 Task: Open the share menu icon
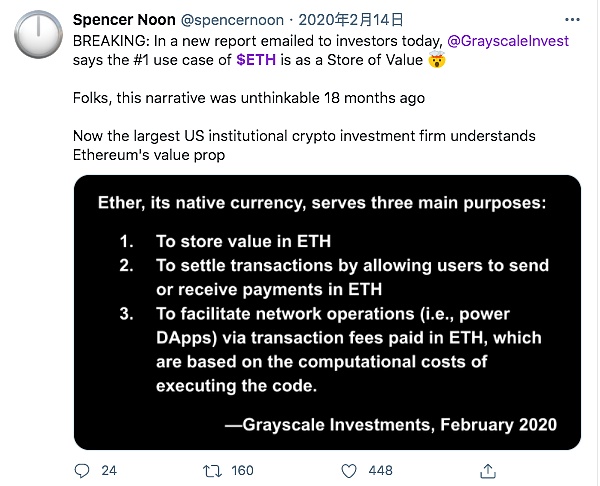tap(488, 469)
